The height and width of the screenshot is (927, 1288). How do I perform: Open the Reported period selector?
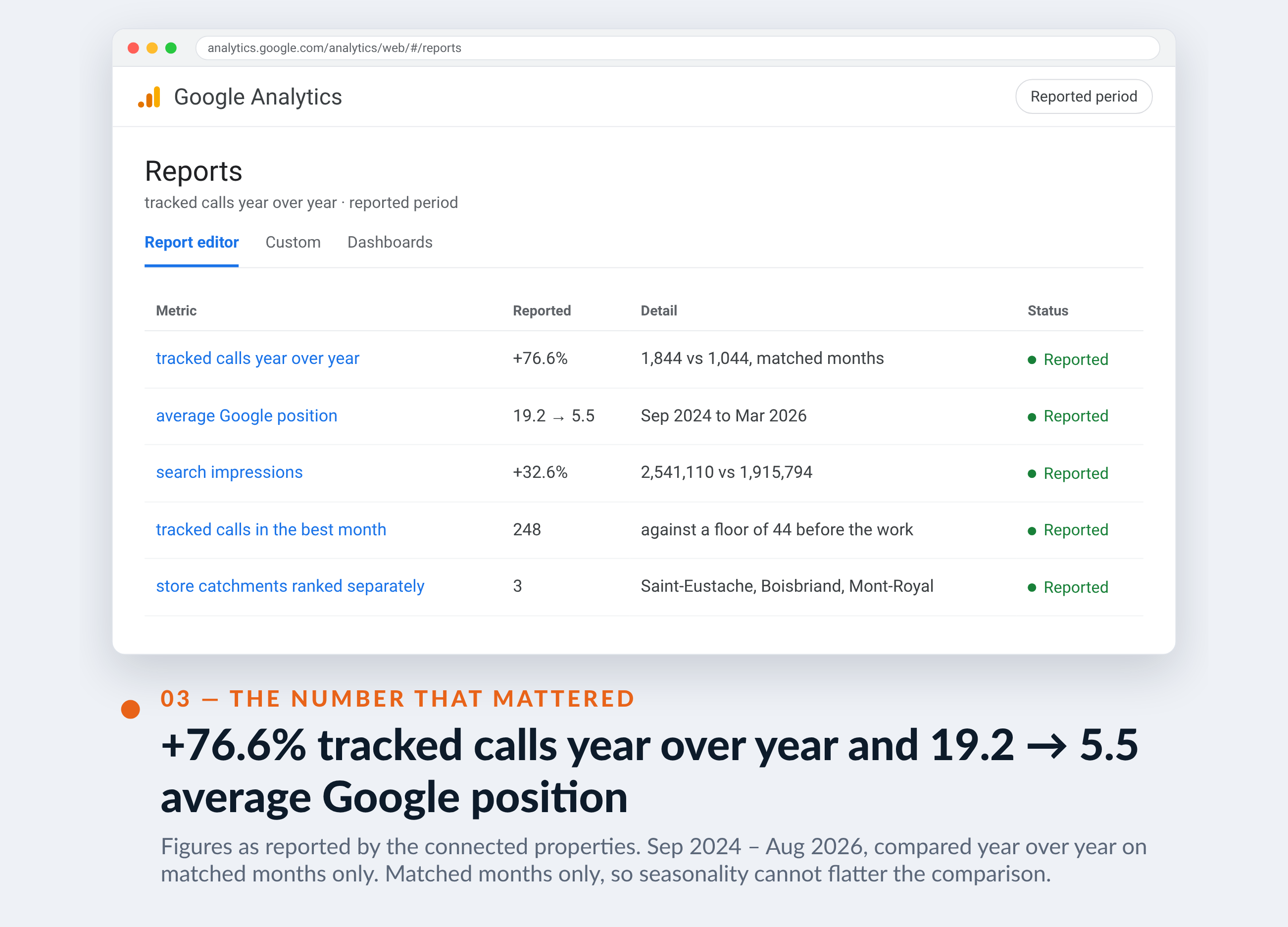point(1084,97)
